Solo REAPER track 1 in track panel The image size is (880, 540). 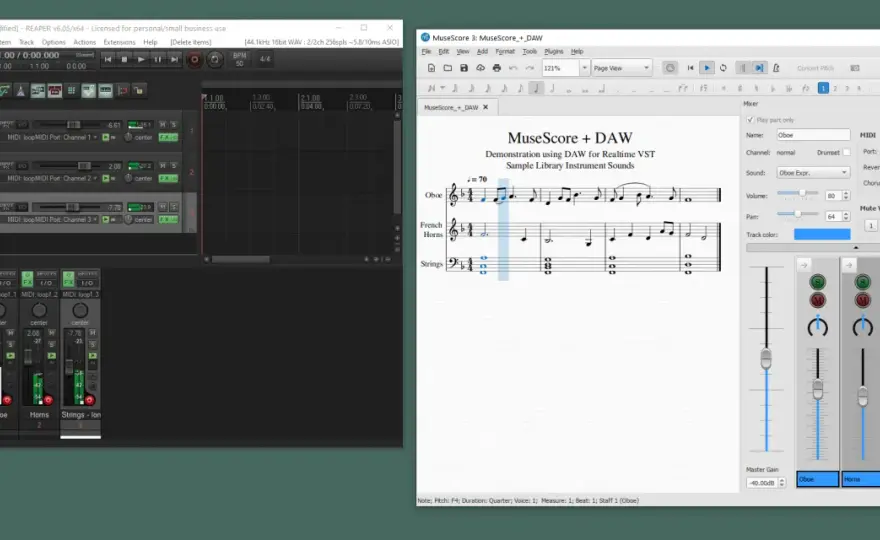(173, 125)
